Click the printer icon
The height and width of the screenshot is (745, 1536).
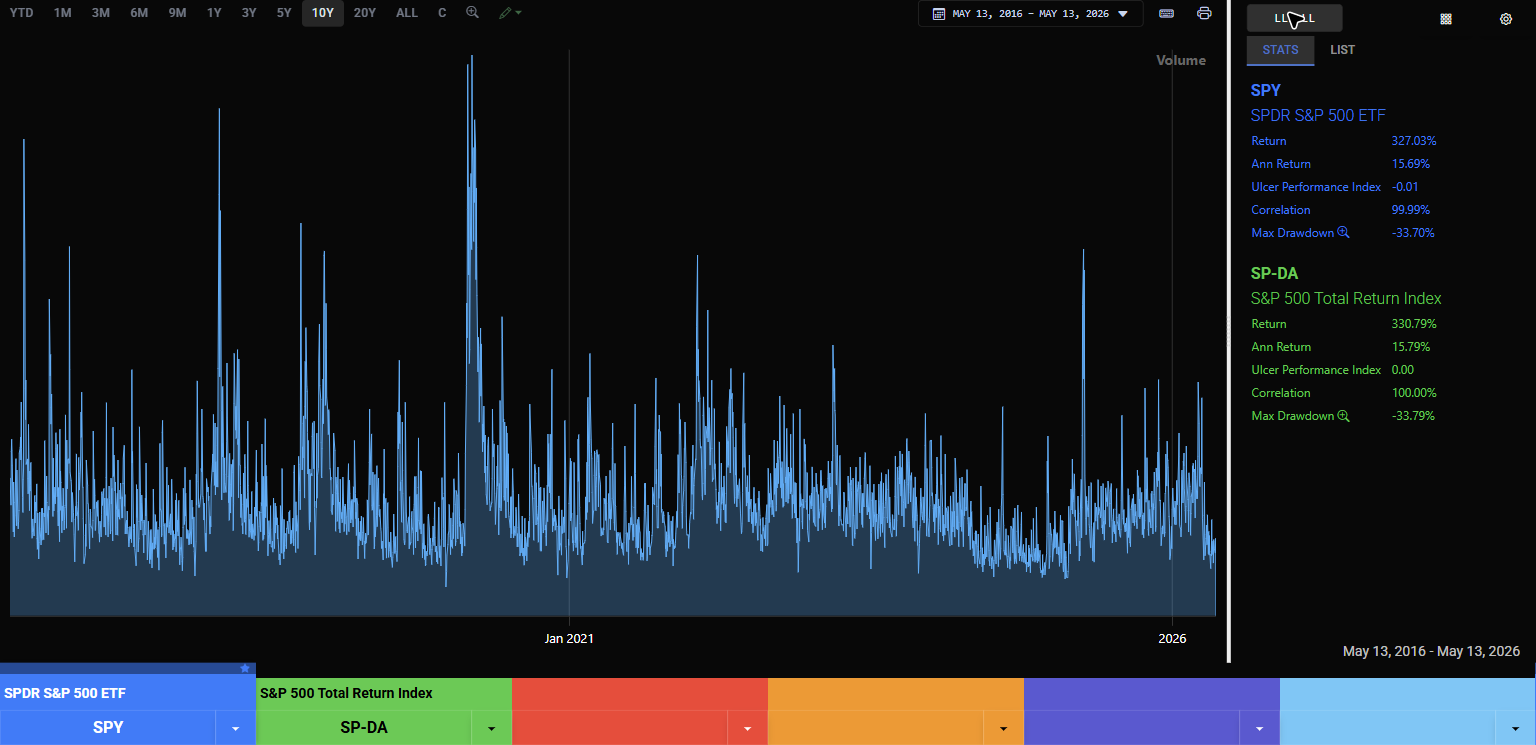pyautogui.click(x=1204, y=13)
